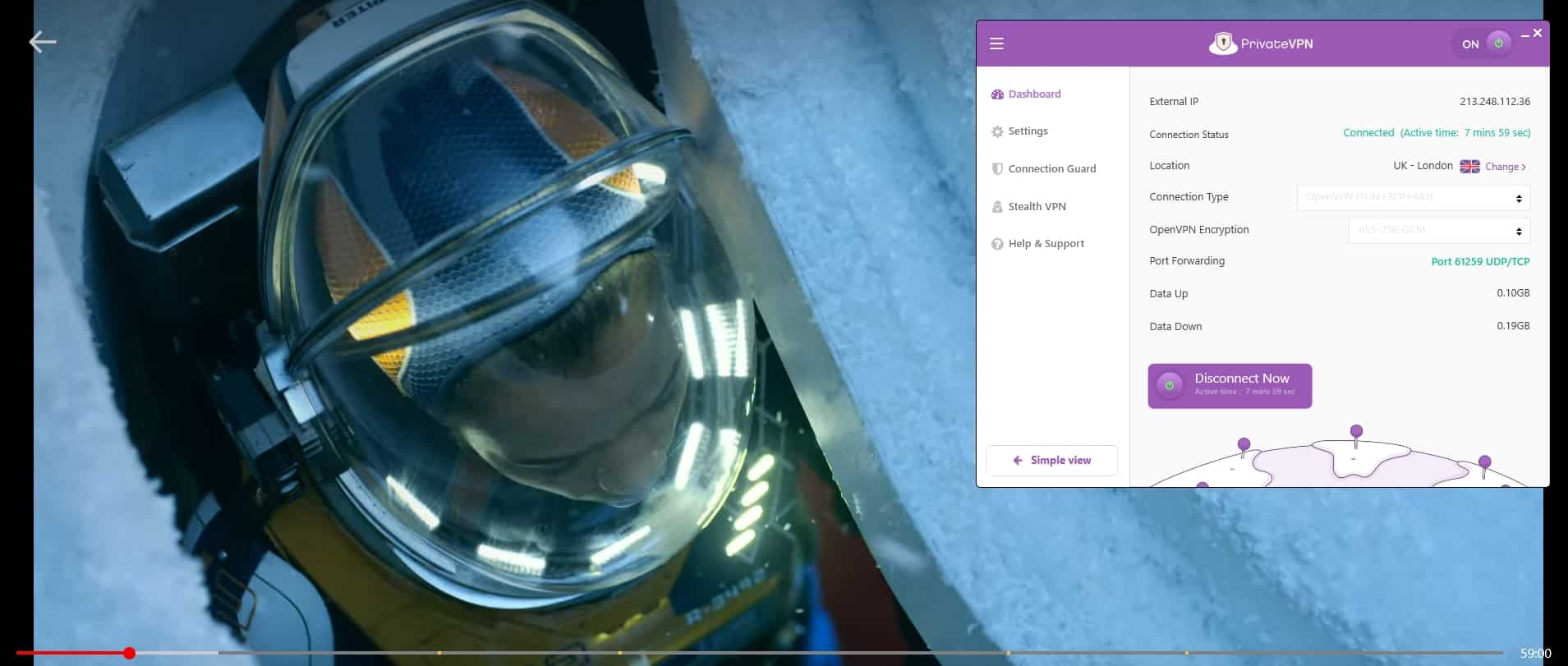Screen dimensions: 1568x666
Task: Open the OpenVPN Encryption dropdown
Action: point(1439,231)
